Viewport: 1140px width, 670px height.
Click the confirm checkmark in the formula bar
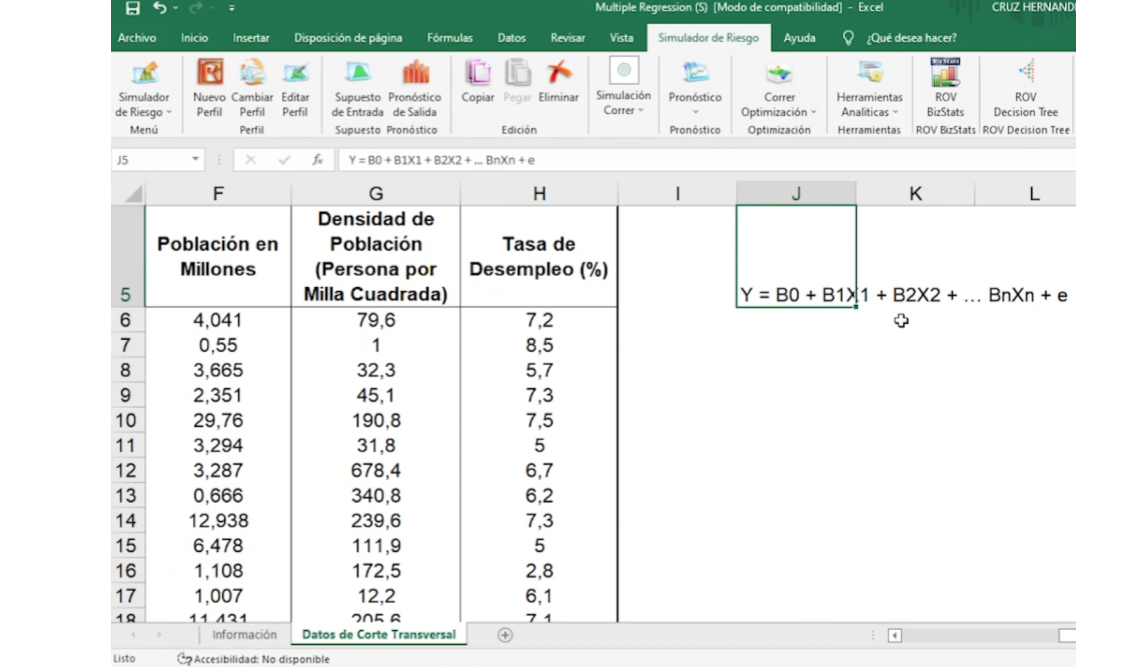[x=284, y=160]
